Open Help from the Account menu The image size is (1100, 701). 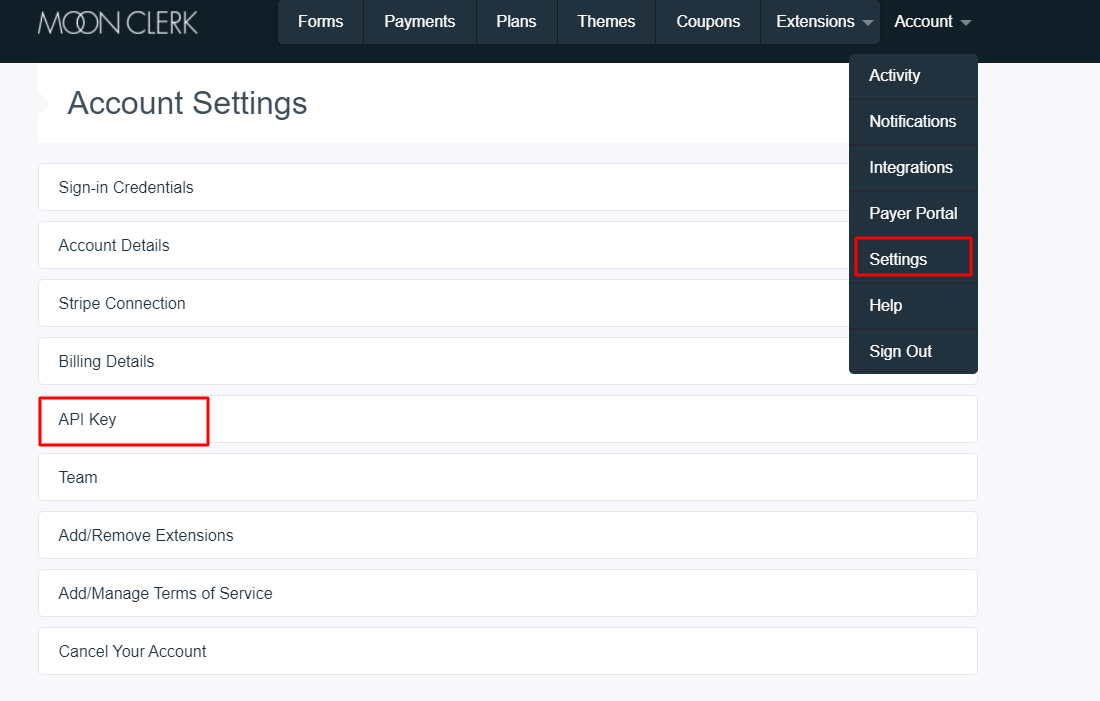click(913, 305)
